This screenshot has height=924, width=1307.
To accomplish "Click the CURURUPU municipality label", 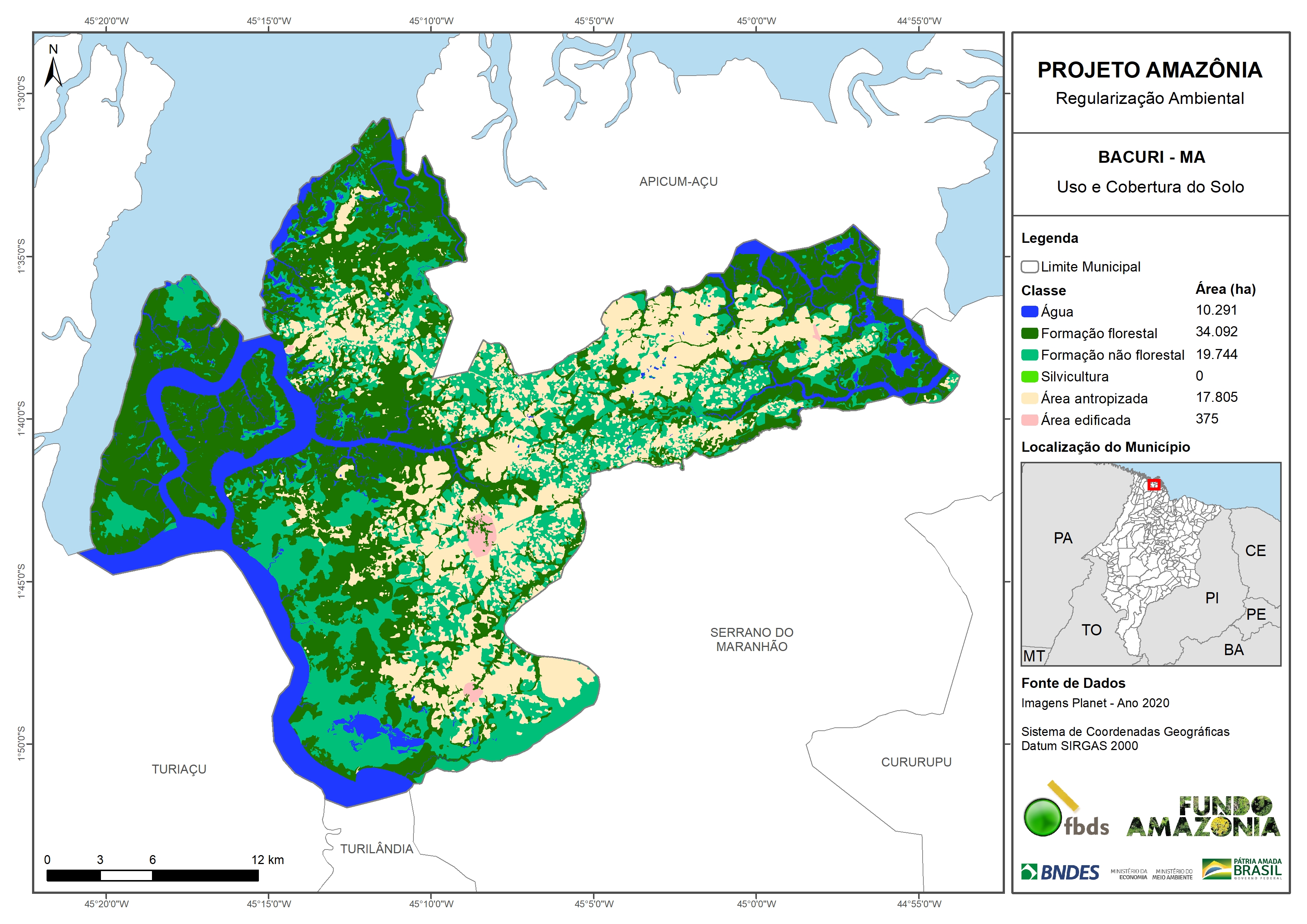I will click(916, 762).
